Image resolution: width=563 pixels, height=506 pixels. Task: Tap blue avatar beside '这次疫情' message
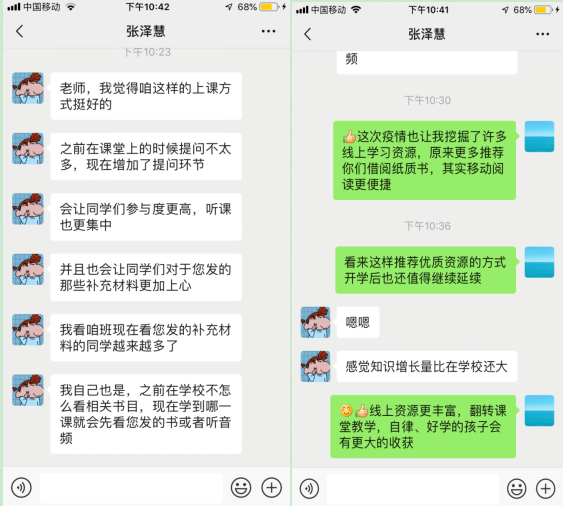click(539, 136)
